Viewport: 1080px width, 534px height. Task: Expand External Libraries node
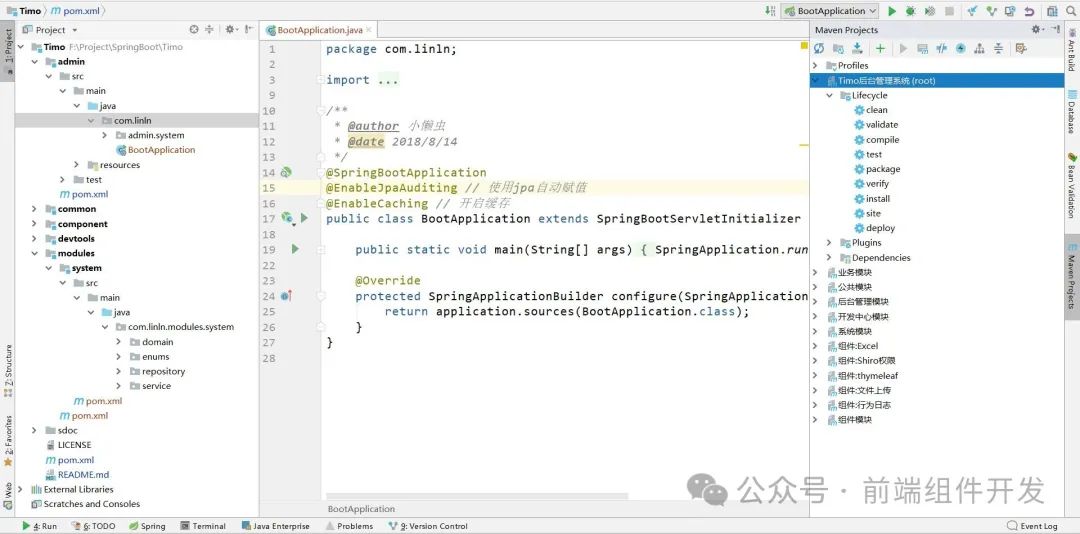click(x=20, y=489)
